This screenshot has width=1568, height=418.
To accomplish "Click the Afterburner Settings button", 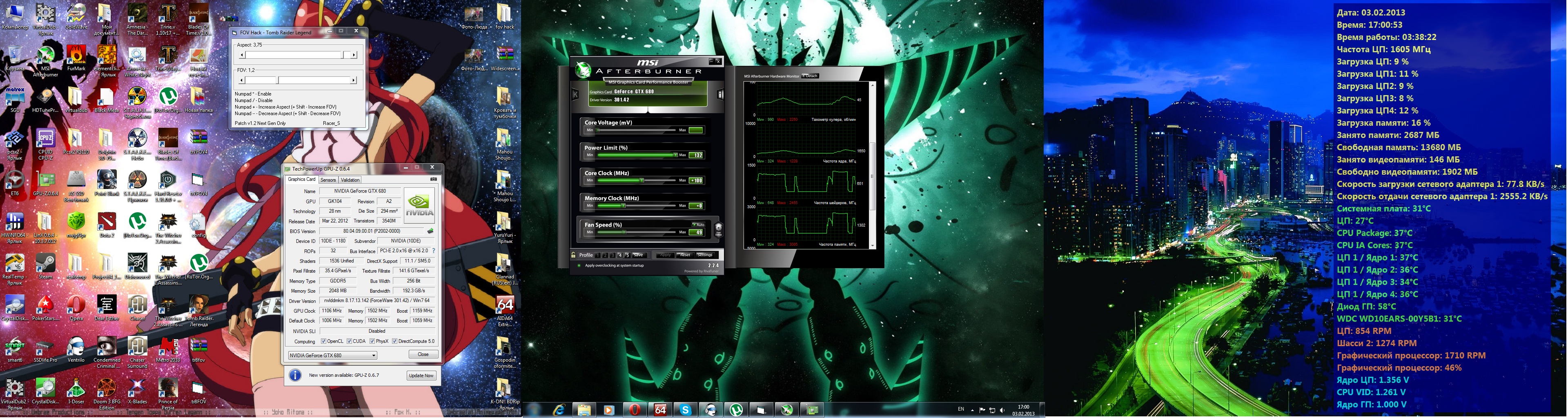I will point(705,255).
